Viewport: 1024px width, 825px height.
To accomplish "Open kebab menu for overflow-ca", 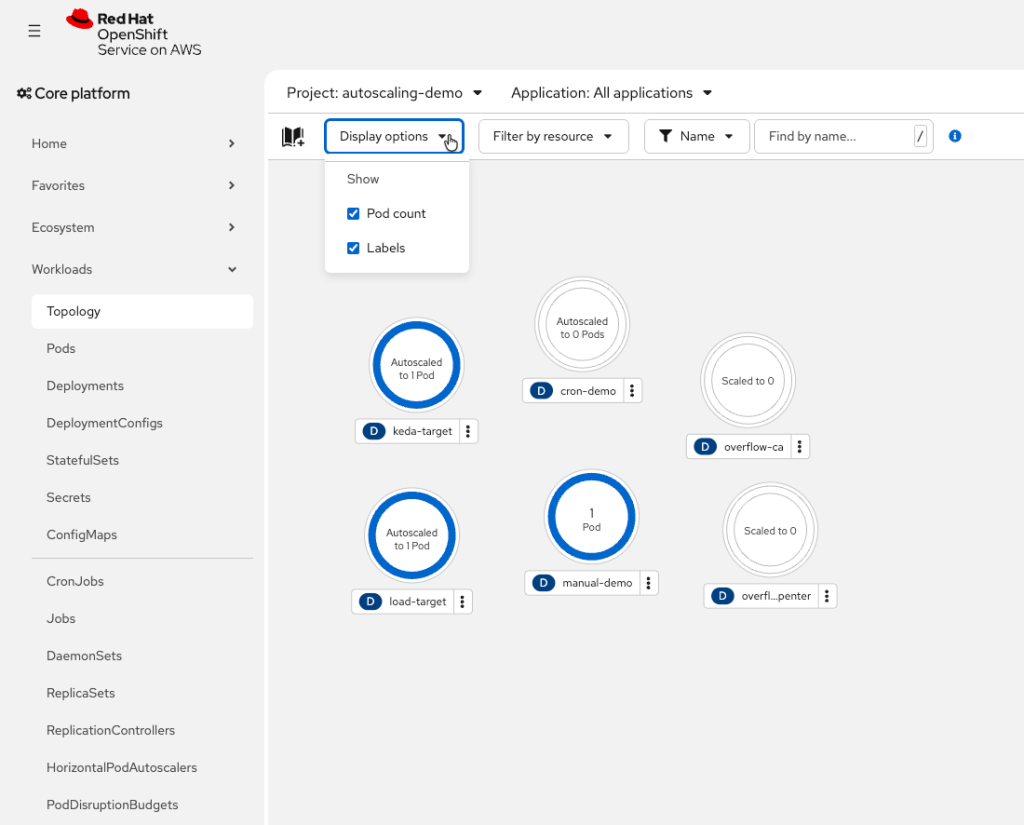I will tap(800, 447).
